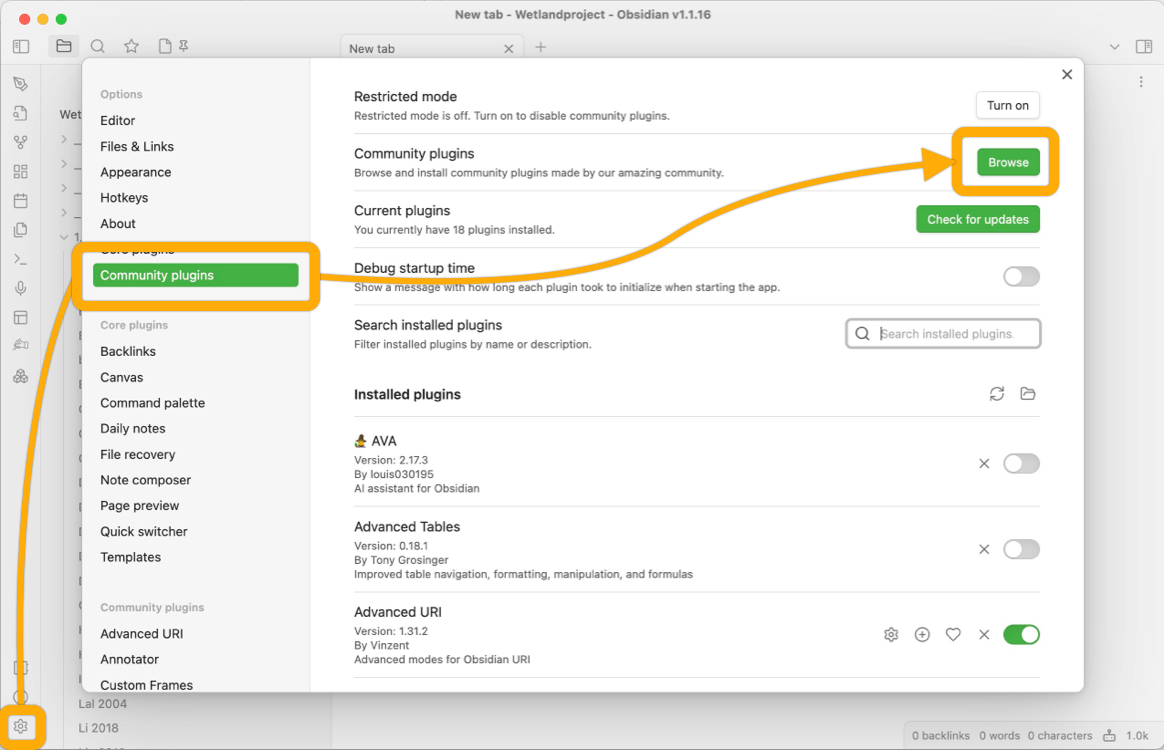Select the terminal icon in the left ribbon
The image size is (1164, 750).
(x=20, y=258)
